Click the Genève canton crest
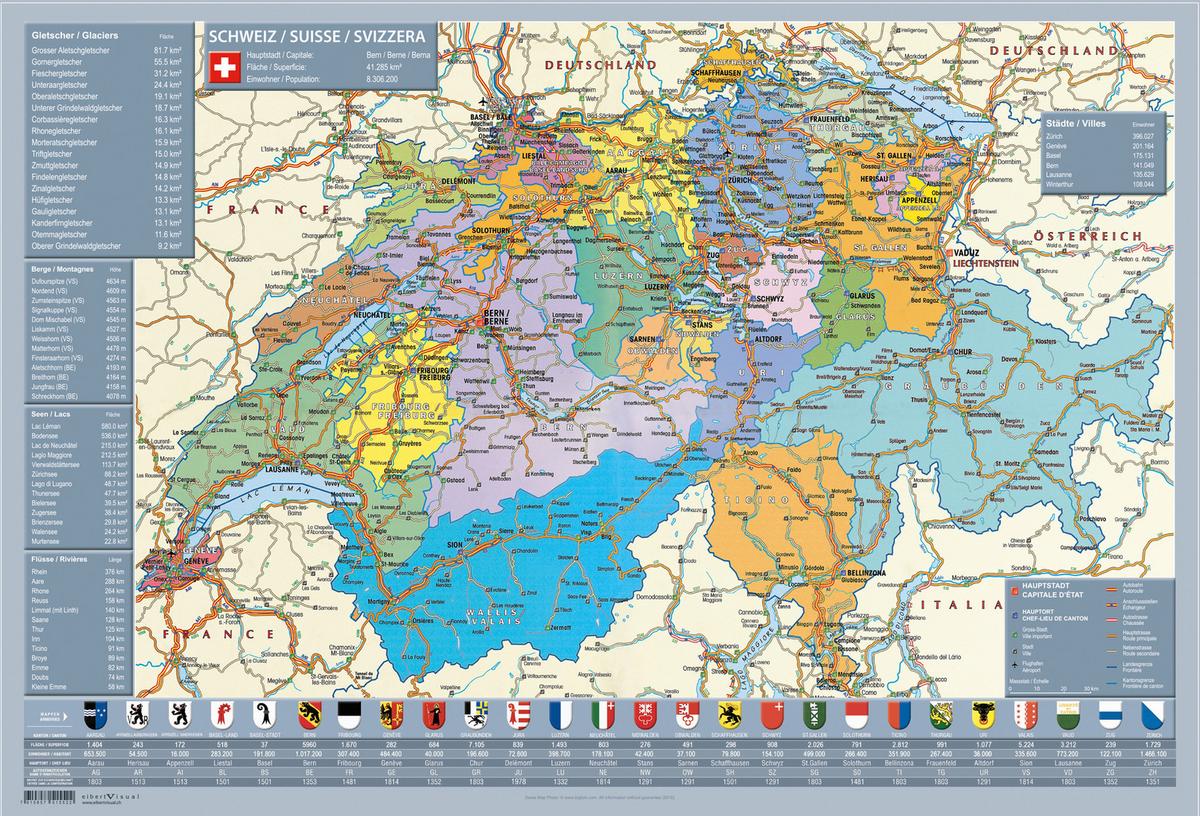The height and width of the screenshot is (816, 1200). 390,716
